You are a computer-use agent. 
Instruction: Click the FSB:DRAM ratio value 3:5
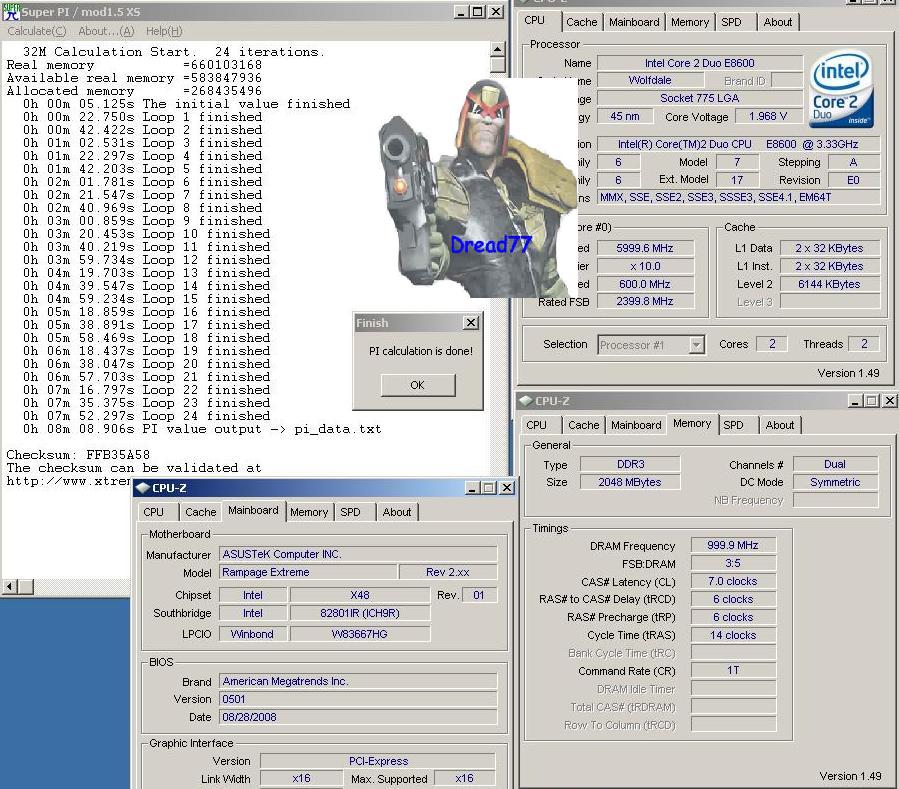(x=733, y=563)
